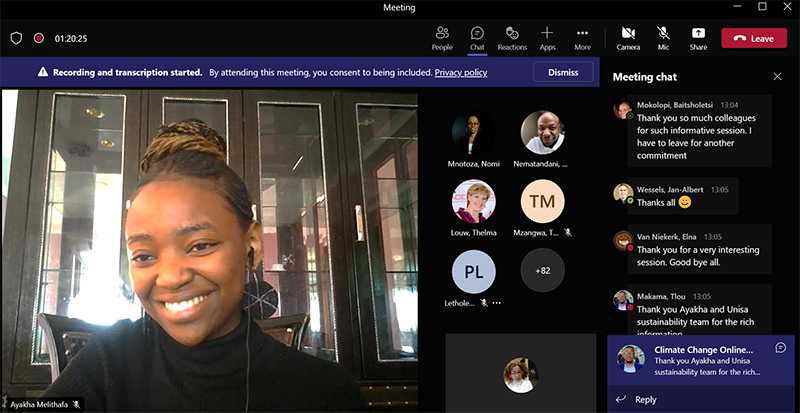
Task: Open the Reactions menu
Action: pos(512,38)
